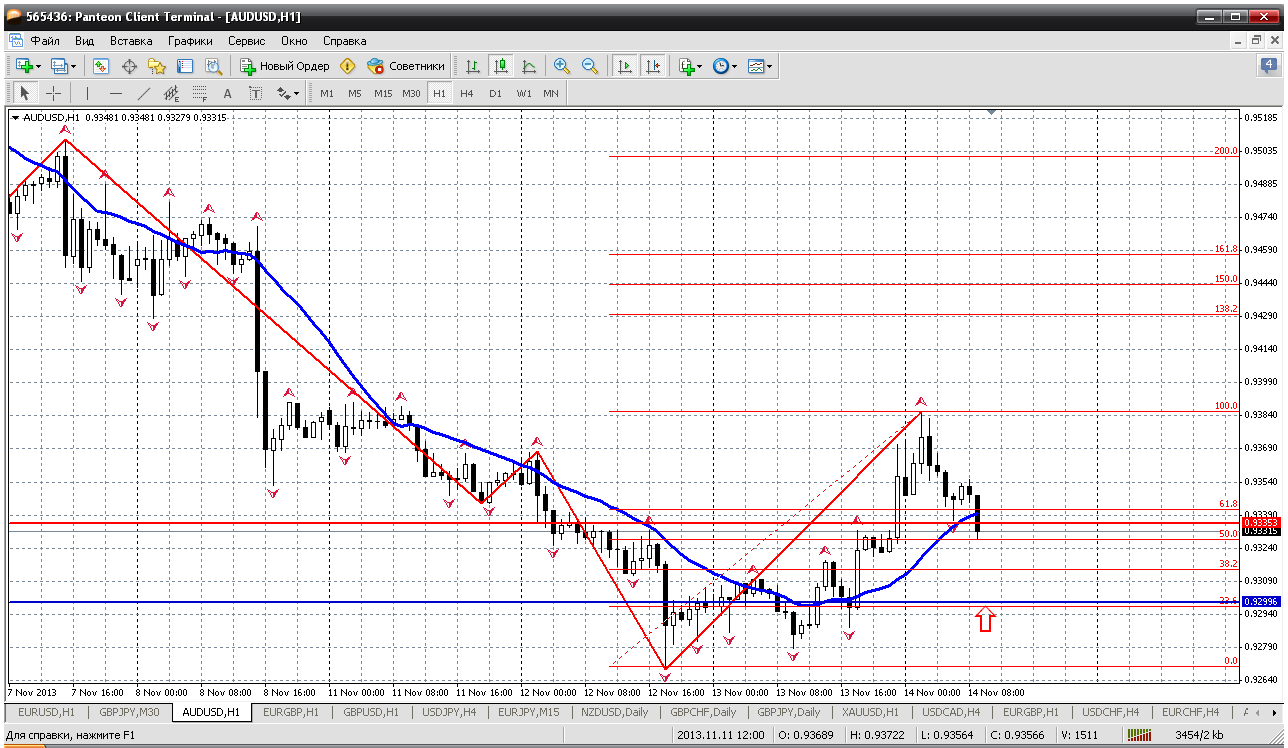Open the Вставка menu
1288x748 pixels.
(131, 41)
